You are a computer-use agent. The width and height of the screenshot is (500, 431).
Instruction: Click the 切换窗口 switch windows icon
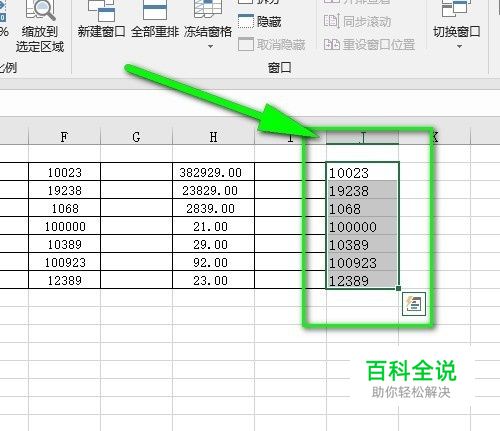point(456,10)
